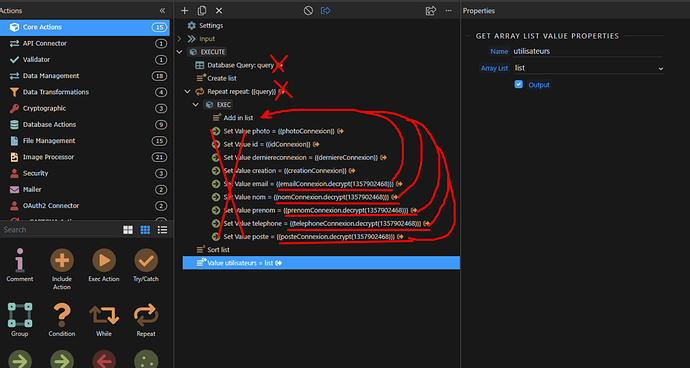The height and width of the screenshot is (368, 690).
Task: Click the plus add-step toolbar icon
Action: [185, 11]
